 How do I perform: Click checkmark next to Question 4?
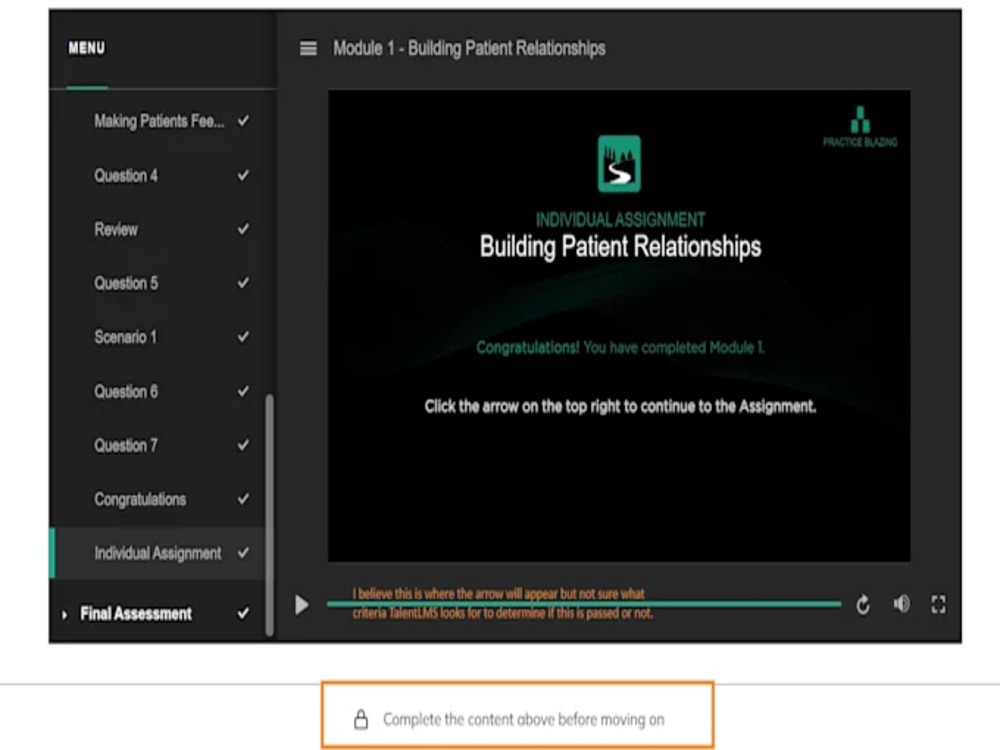[x=243, y=175]
